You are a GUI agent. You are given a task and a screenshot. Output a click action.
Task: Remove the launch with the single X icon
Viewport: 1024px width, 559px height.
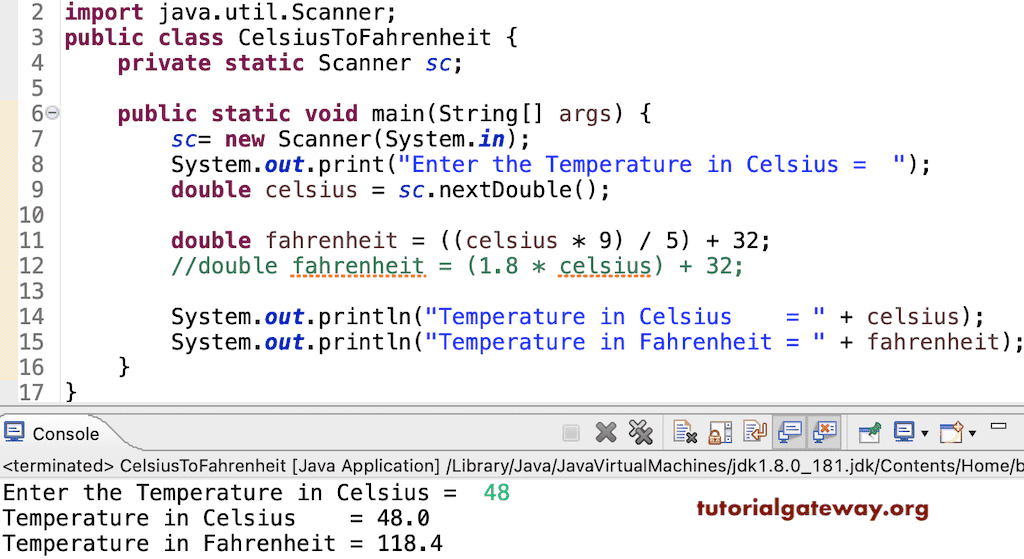point(606,432)
